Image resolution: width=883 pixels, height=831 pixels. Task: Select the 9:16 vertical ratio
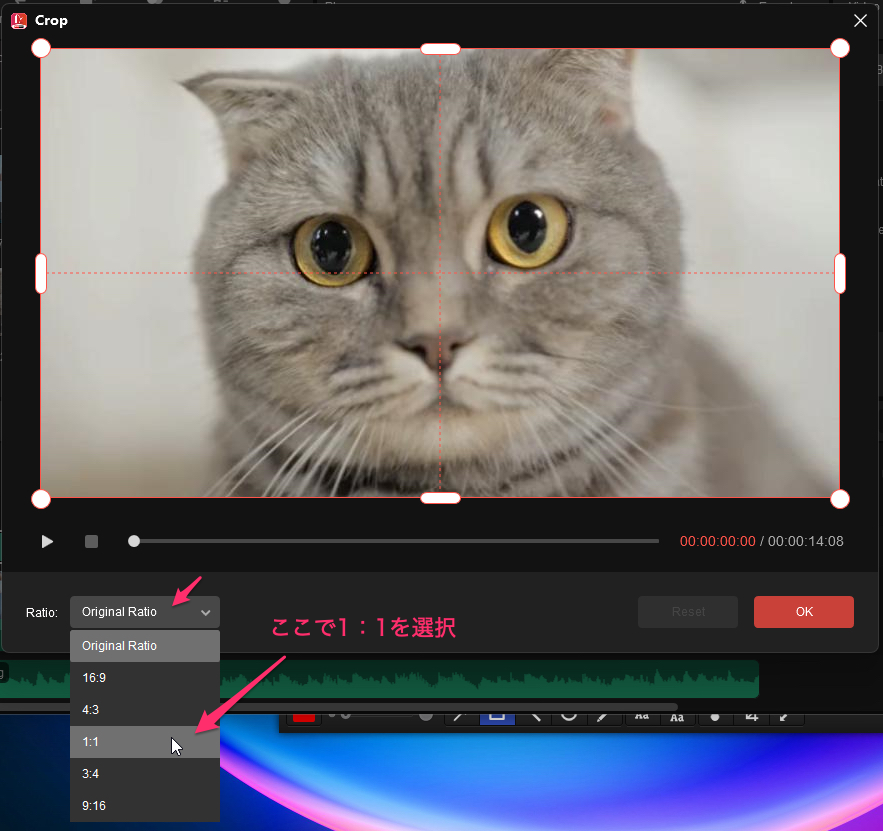click(145, 806)
